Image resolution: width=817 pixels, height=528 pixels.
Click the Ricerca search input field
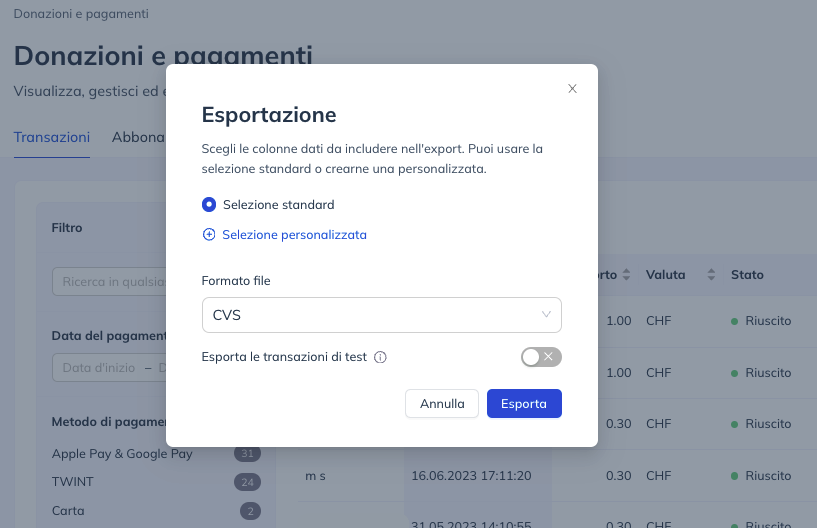pos(109,281)
